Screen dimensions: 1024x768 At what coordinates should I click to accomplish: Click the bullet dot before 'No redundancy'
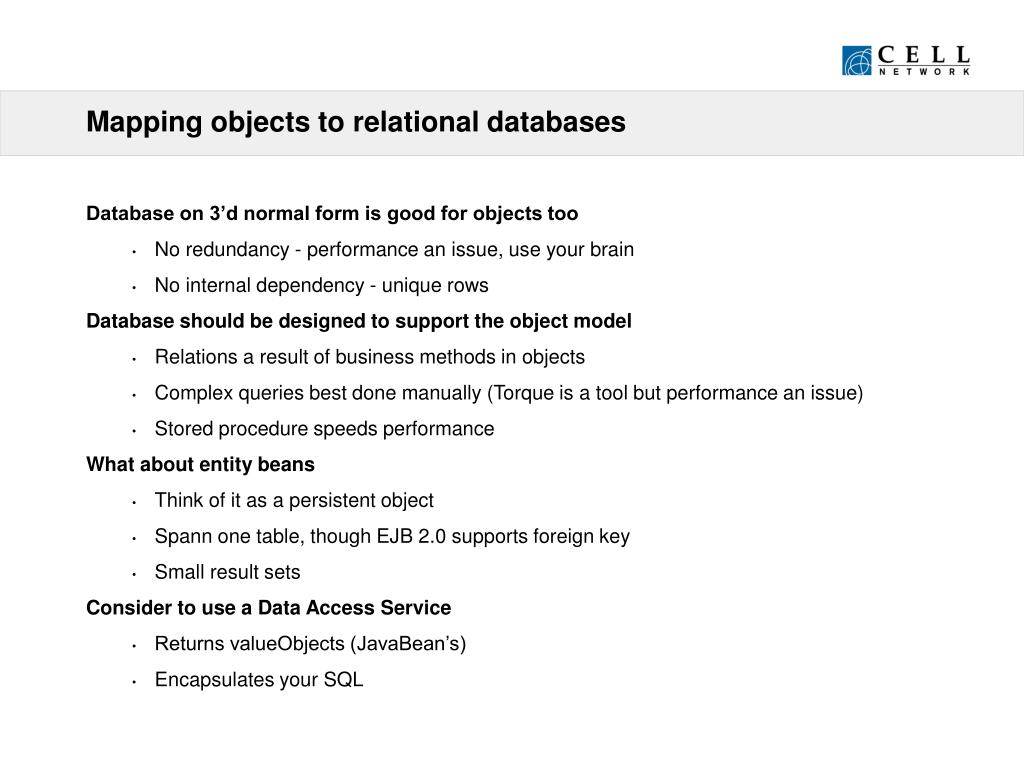(x=133, y=251)
